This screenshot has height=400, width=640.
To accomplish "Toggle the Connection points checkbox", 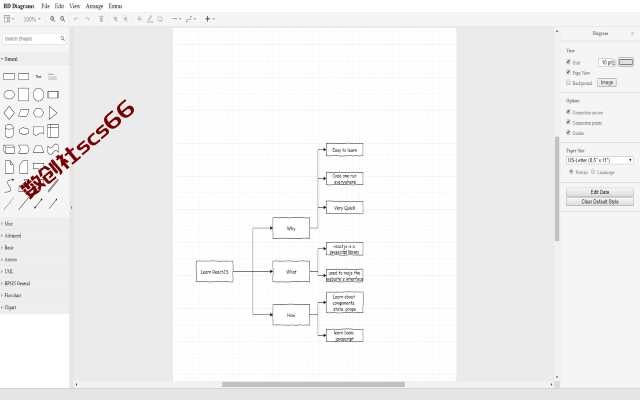I will coord(568,122).
